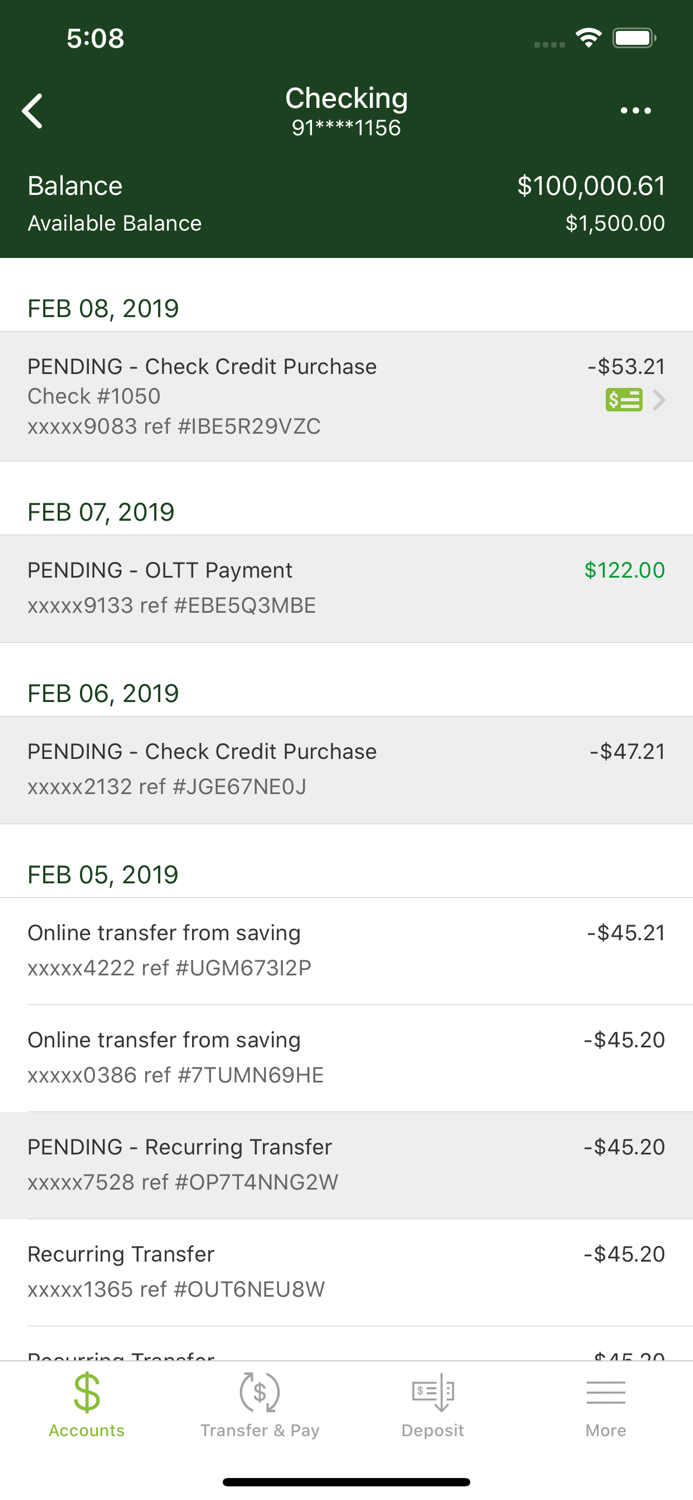
Task: Open Recurring Transfer ref #OUT6NEU8W
Action: (346, 1272)
